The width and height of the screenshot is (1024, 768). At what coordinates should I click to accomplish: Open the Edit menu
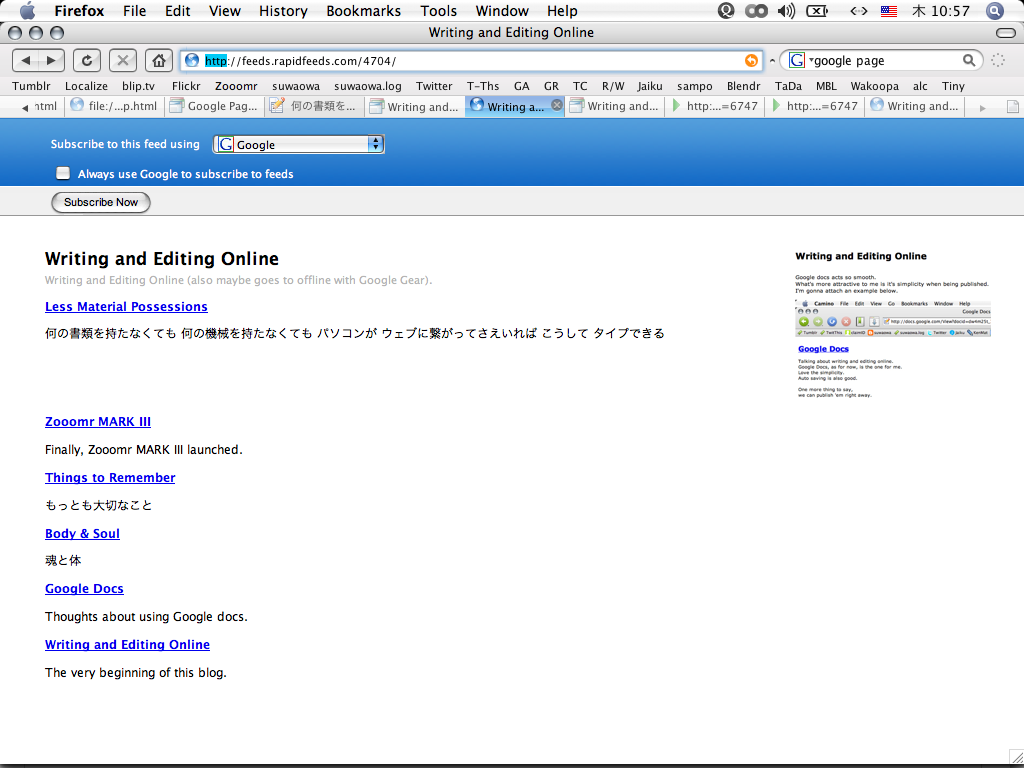coord(178,11)
